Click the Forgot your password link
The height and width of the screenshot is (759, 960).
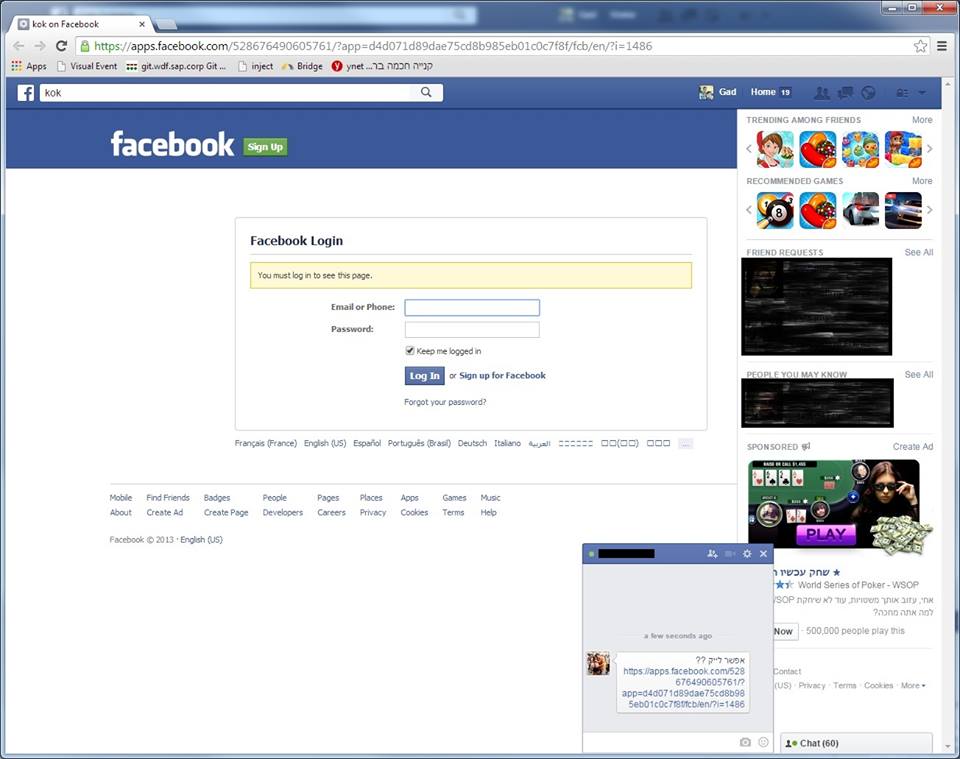tap(445, 402)
